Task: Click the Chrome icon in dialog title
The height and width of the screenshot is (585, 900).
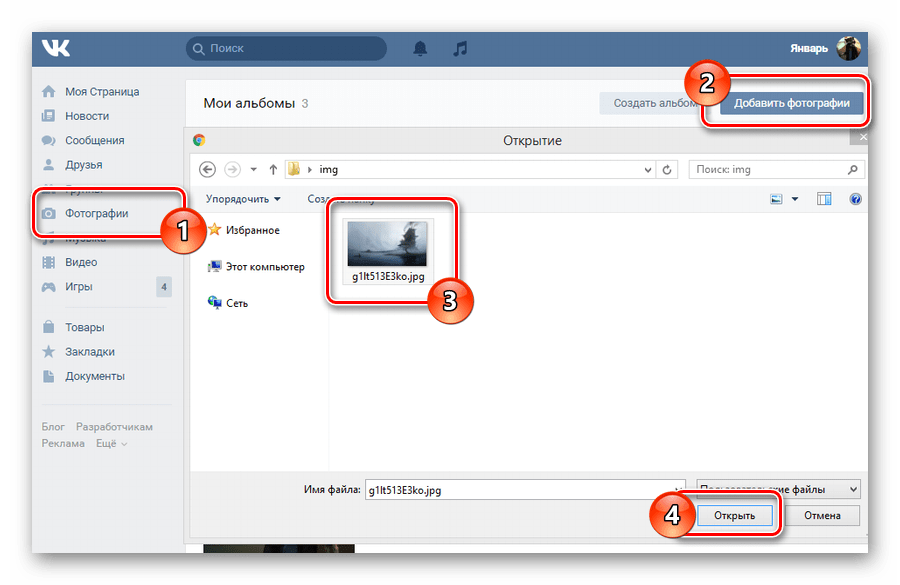Action: [199, 140]
